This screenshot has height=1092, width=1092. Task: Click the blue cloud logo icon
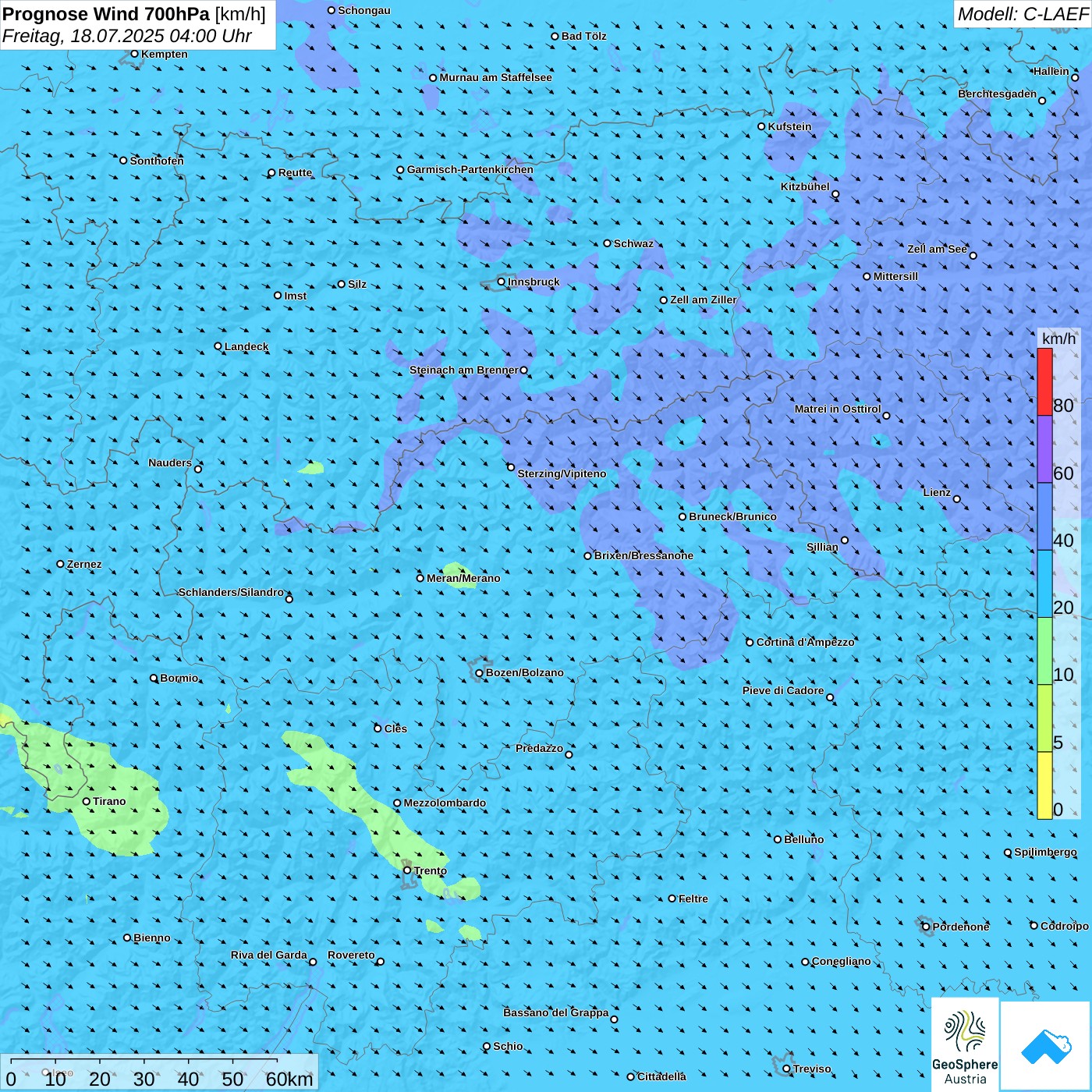1046,1046
